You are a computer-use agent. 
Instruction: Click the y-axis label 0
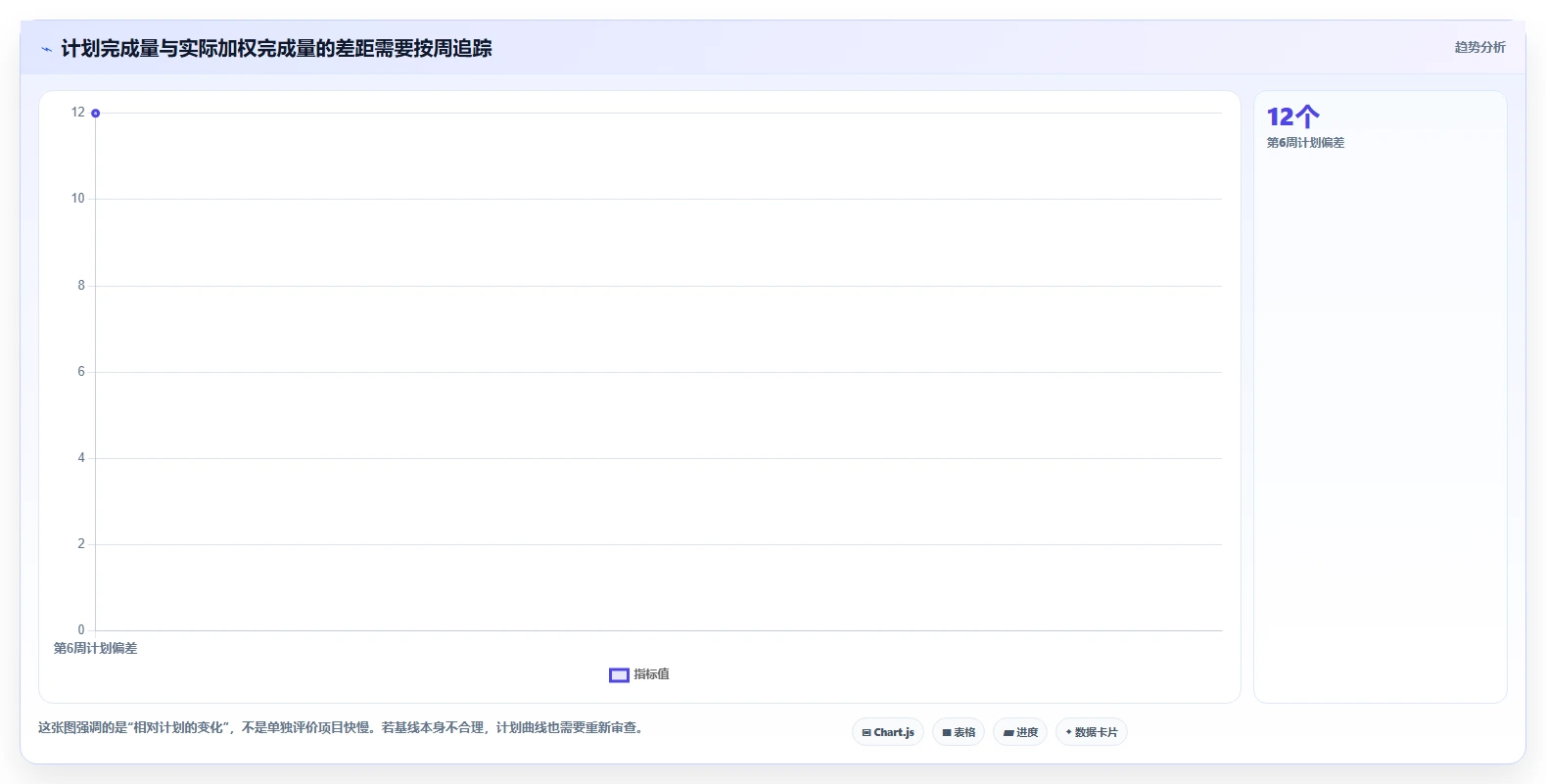click(81, 630)
